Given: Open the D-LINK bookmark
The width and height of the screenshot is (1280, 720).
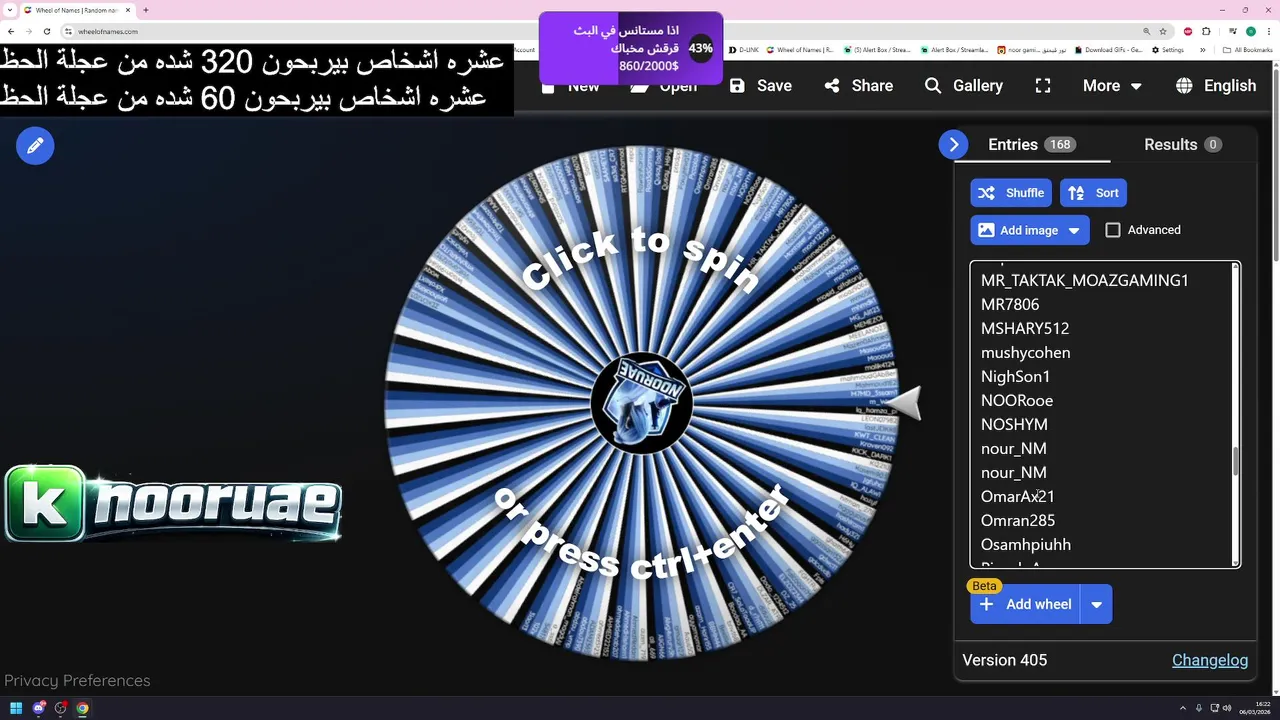Looking at the screenshot, I should [744, 50].
